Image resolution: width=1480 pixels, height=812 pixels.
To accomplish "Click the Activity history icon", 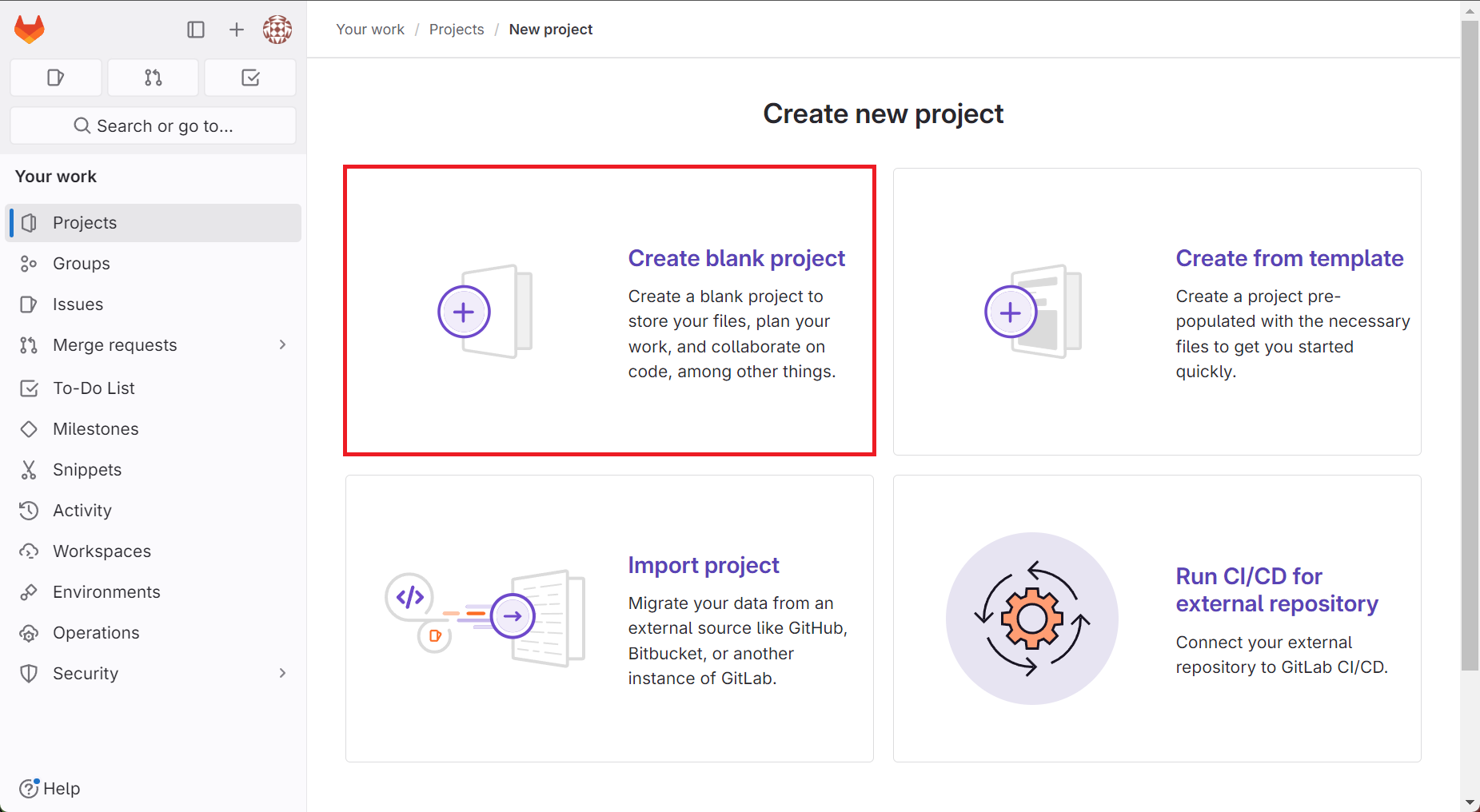I will pyautogui.click(x=29, y=510).
